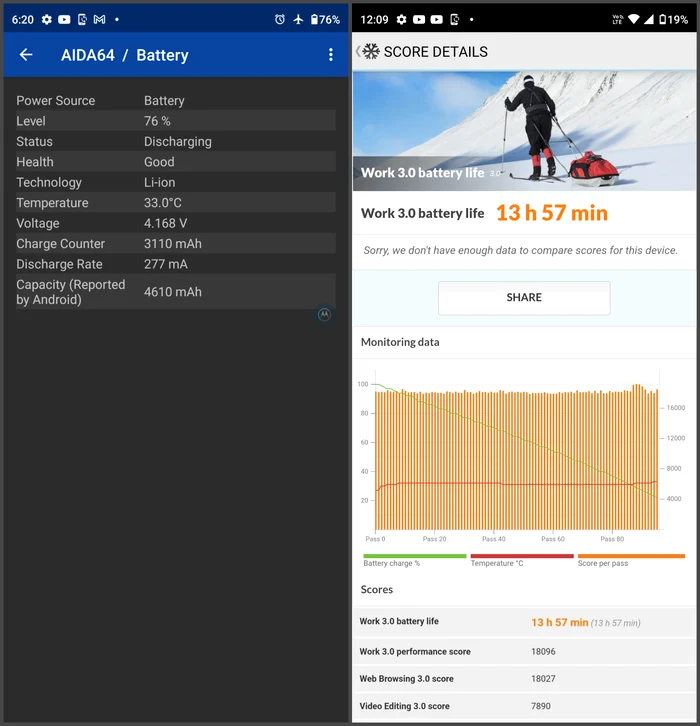Viewport: 700px width, 726px height.
Task: Tap the screen-capture icon on AIDA64 status bar
Action: tap(82, 19)
